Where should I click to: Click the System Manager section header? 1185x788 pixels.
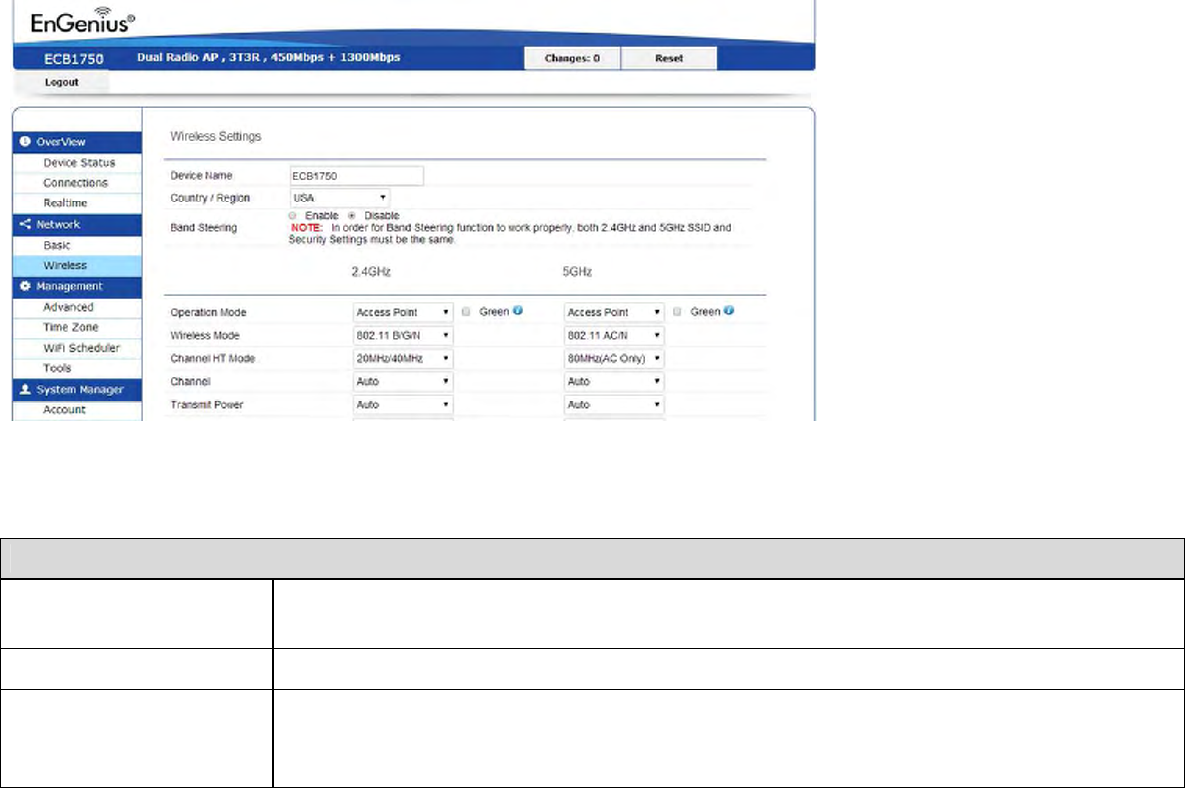coord(77,390)
